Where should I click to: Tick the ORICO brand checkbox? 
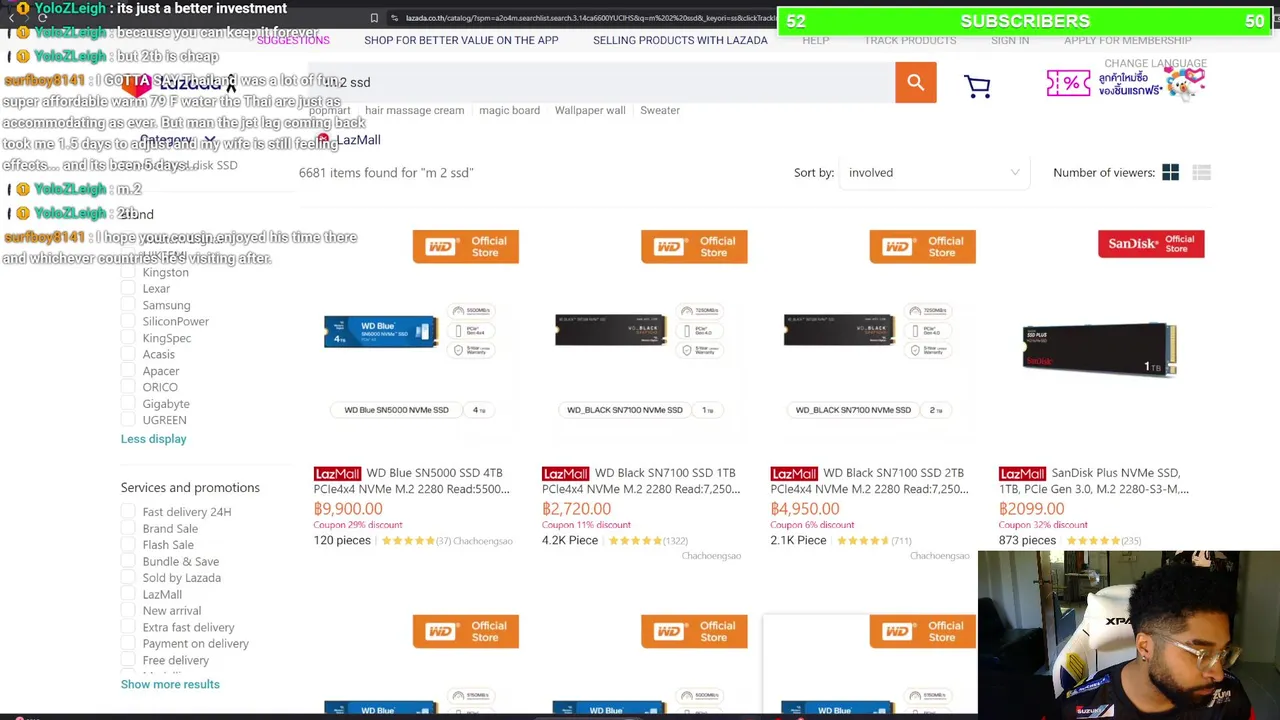tap(128, 387)
